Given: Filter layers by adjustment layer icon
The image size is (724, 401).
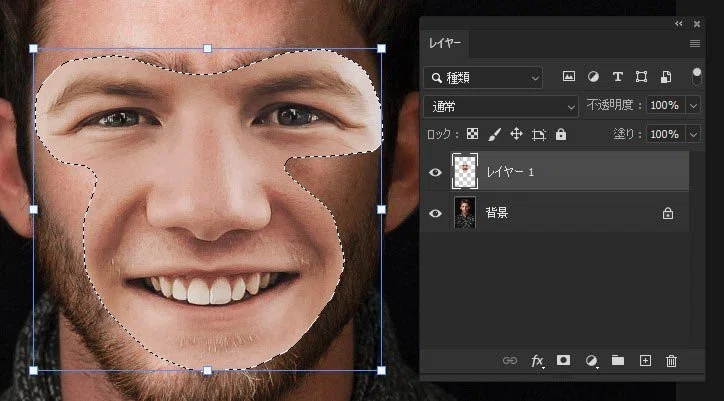Looking at the screenshot, I should click(x=593, y=77).
